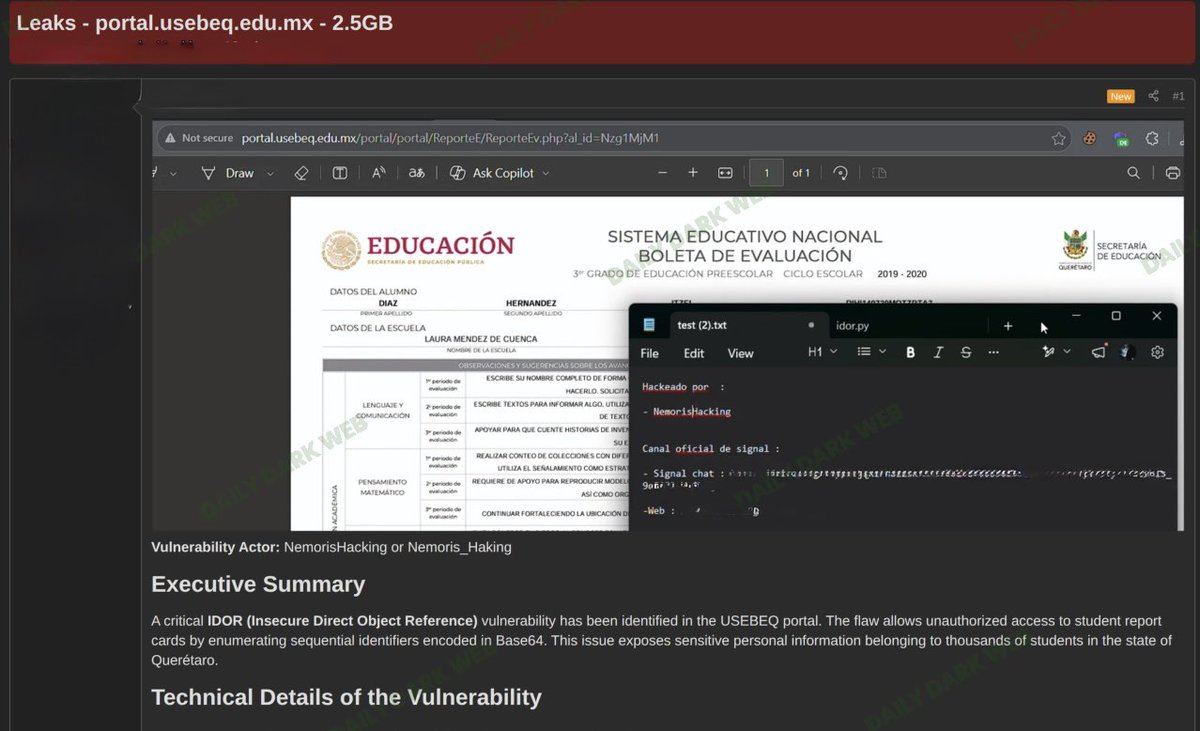Search in the PDF document
Screen dimensions: 1200x731
coord(1133,173)
